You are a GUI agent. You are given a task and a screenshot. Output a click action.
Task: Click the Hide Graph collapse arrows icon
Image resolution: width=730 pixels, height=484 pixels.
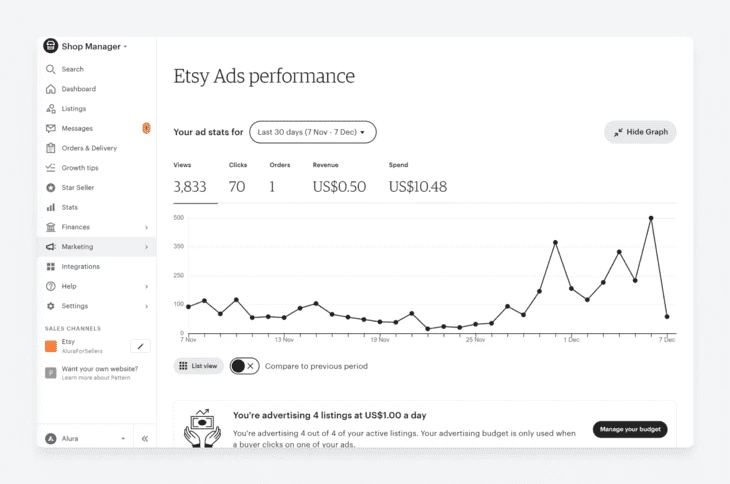pos(618,132)
